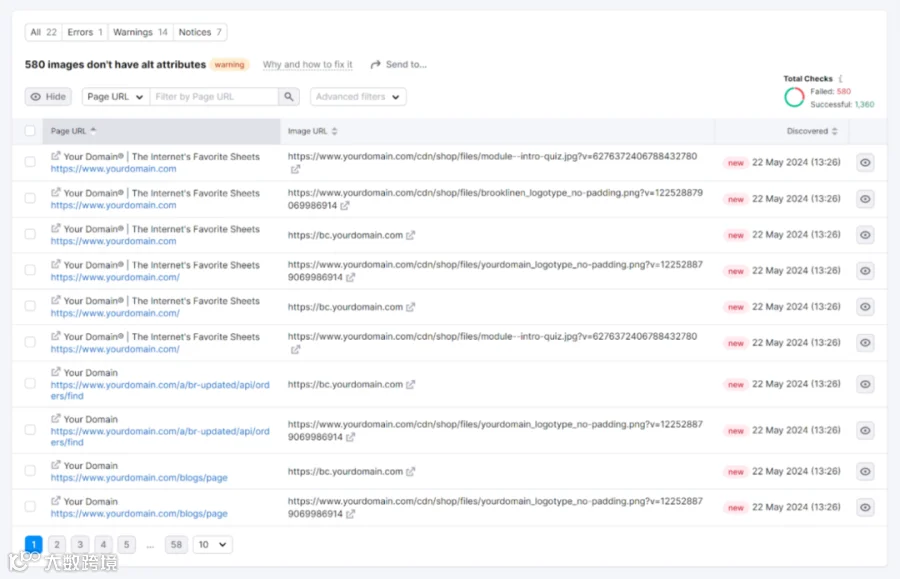Open external icon beside last row Your Domain title
Image resolution: width=900 pixels, height=579 pixels.
(55, 500)
